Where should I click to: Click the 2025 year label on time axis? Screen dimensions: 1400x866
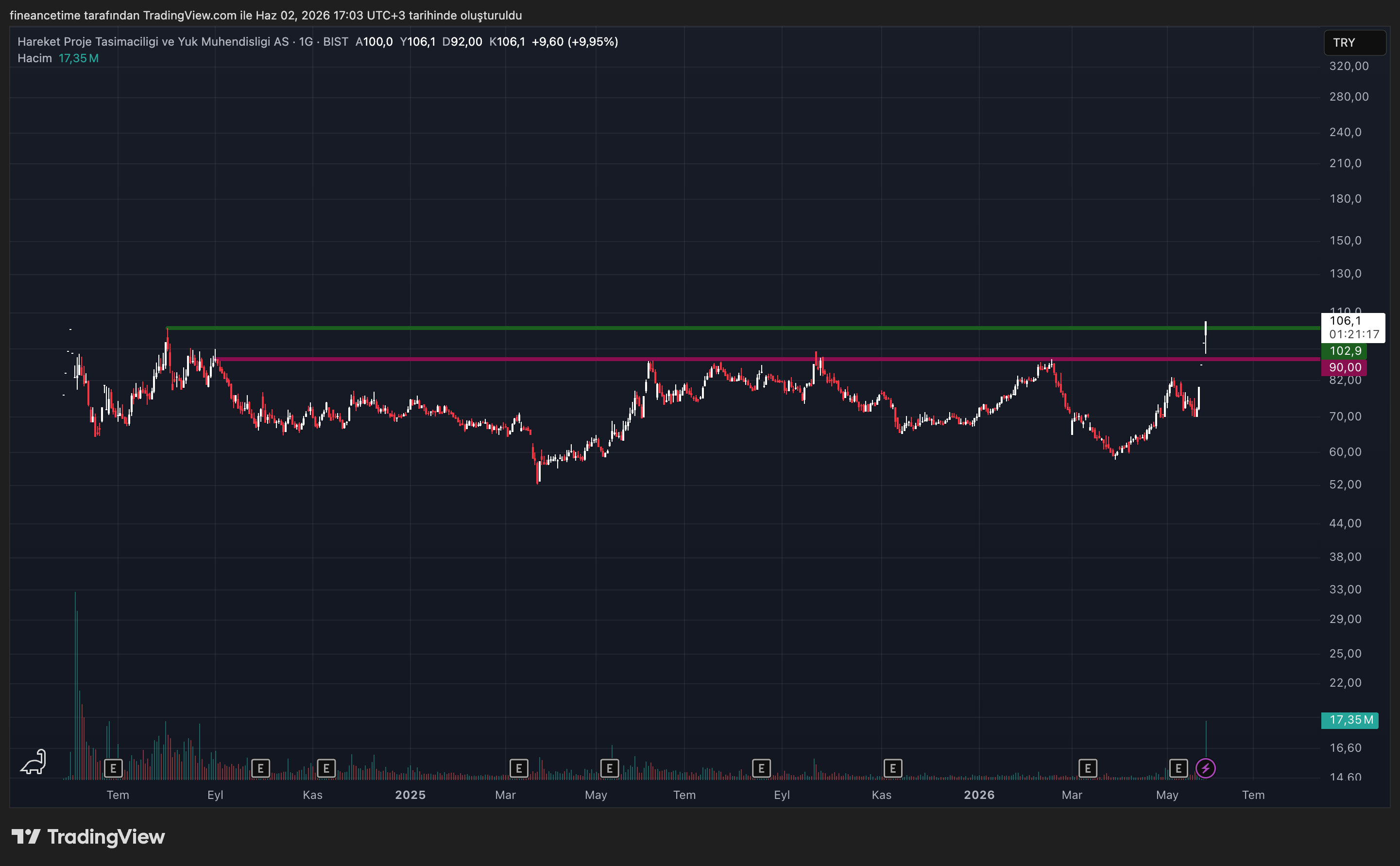coord(410,795)
